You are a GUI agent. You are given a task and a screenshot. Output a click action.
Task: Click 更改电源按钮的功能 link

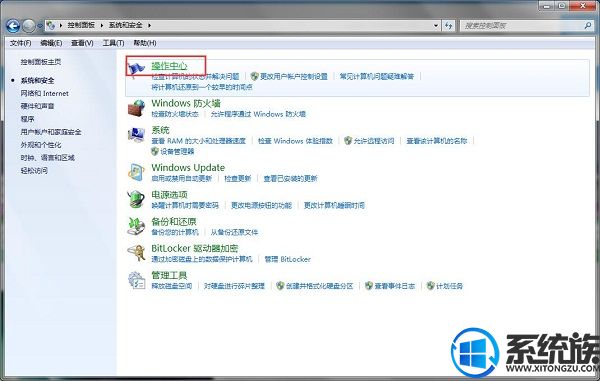coord(261,205)
